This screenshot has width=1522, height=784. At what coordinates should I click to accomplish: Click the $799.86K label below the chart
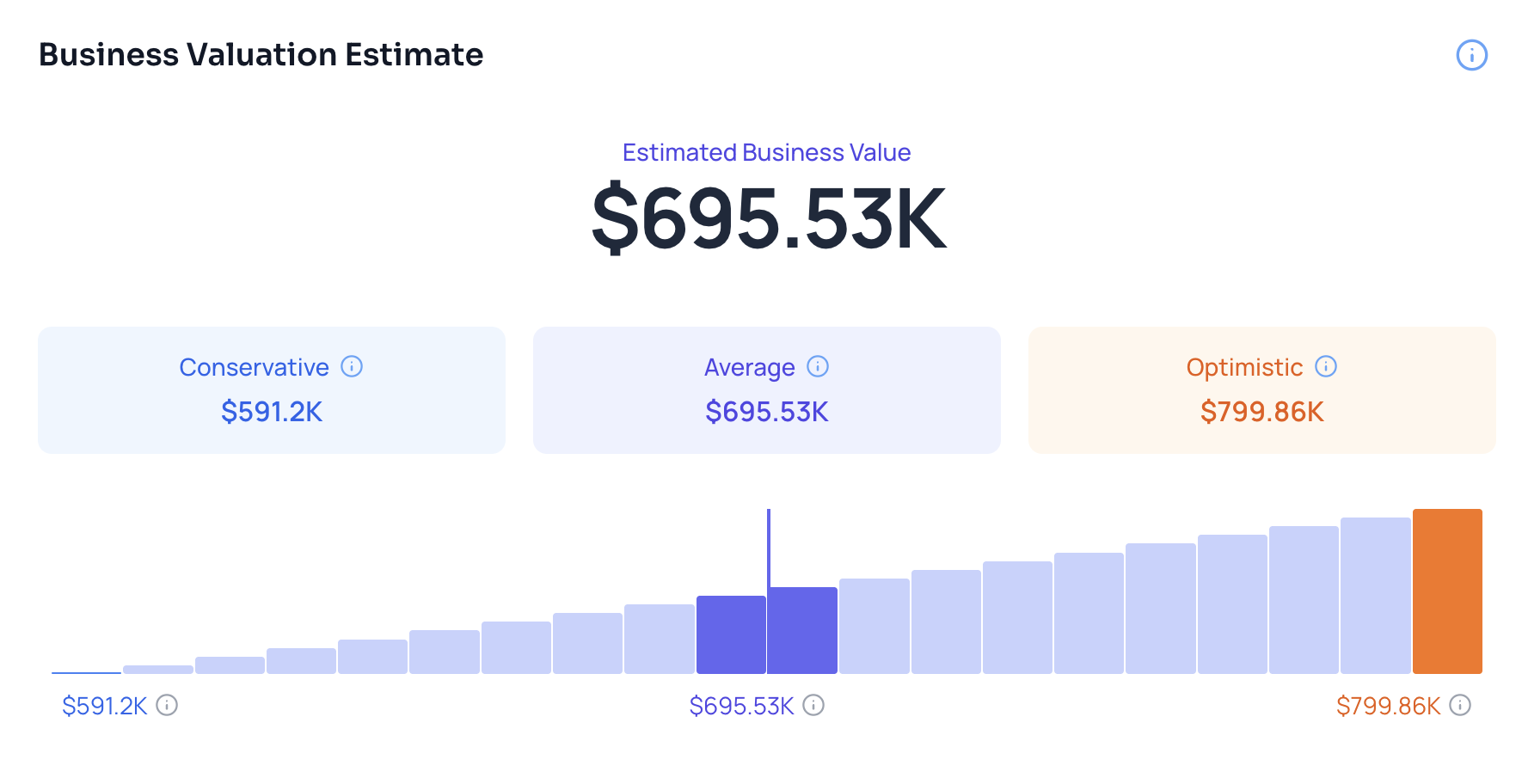pyautogui.click(x=1388, y=706)
